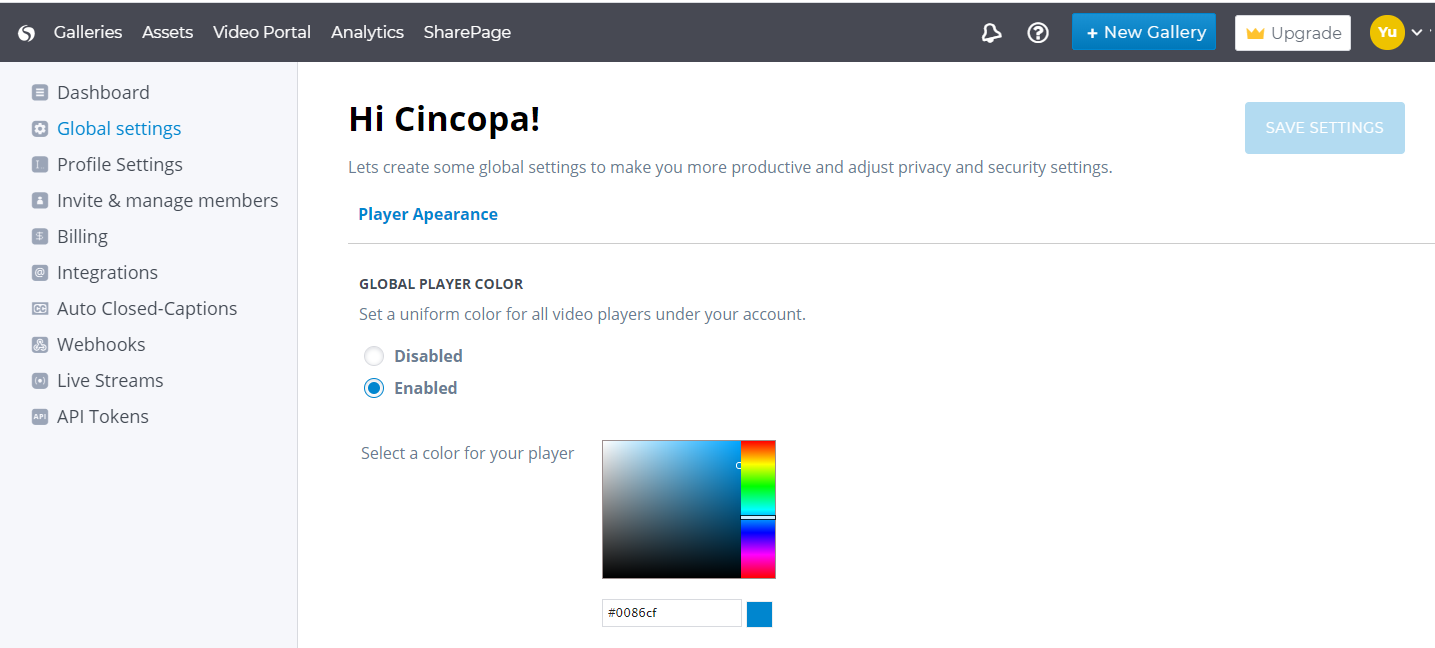Screen dimensions: 1435x648
Task: Select the Enabled radio button
Action: 374,388
